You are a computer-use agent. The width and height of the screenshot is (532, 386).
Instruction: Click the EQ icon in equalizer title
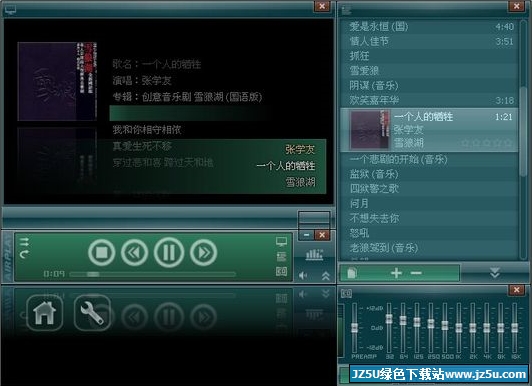tap(346, 293)
